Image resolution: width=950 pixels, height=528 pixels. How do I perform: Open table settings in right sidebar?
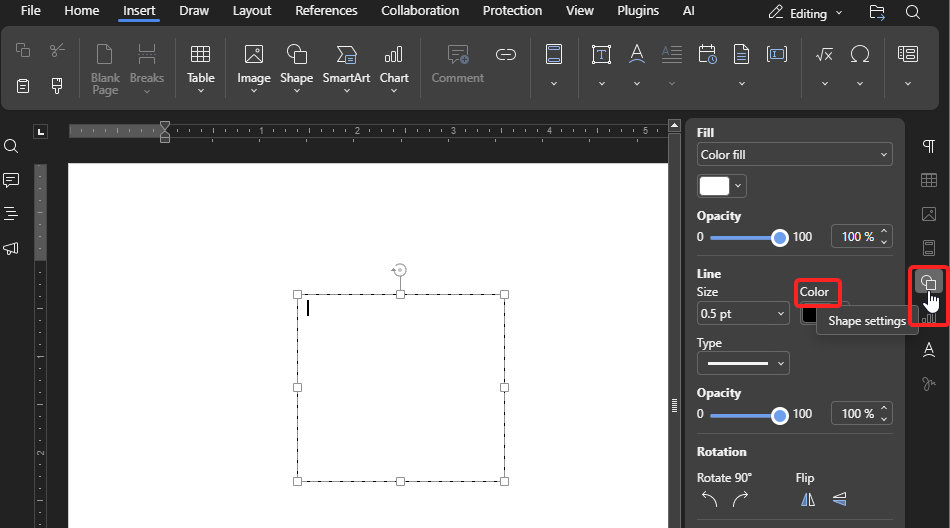click(929, 180)
